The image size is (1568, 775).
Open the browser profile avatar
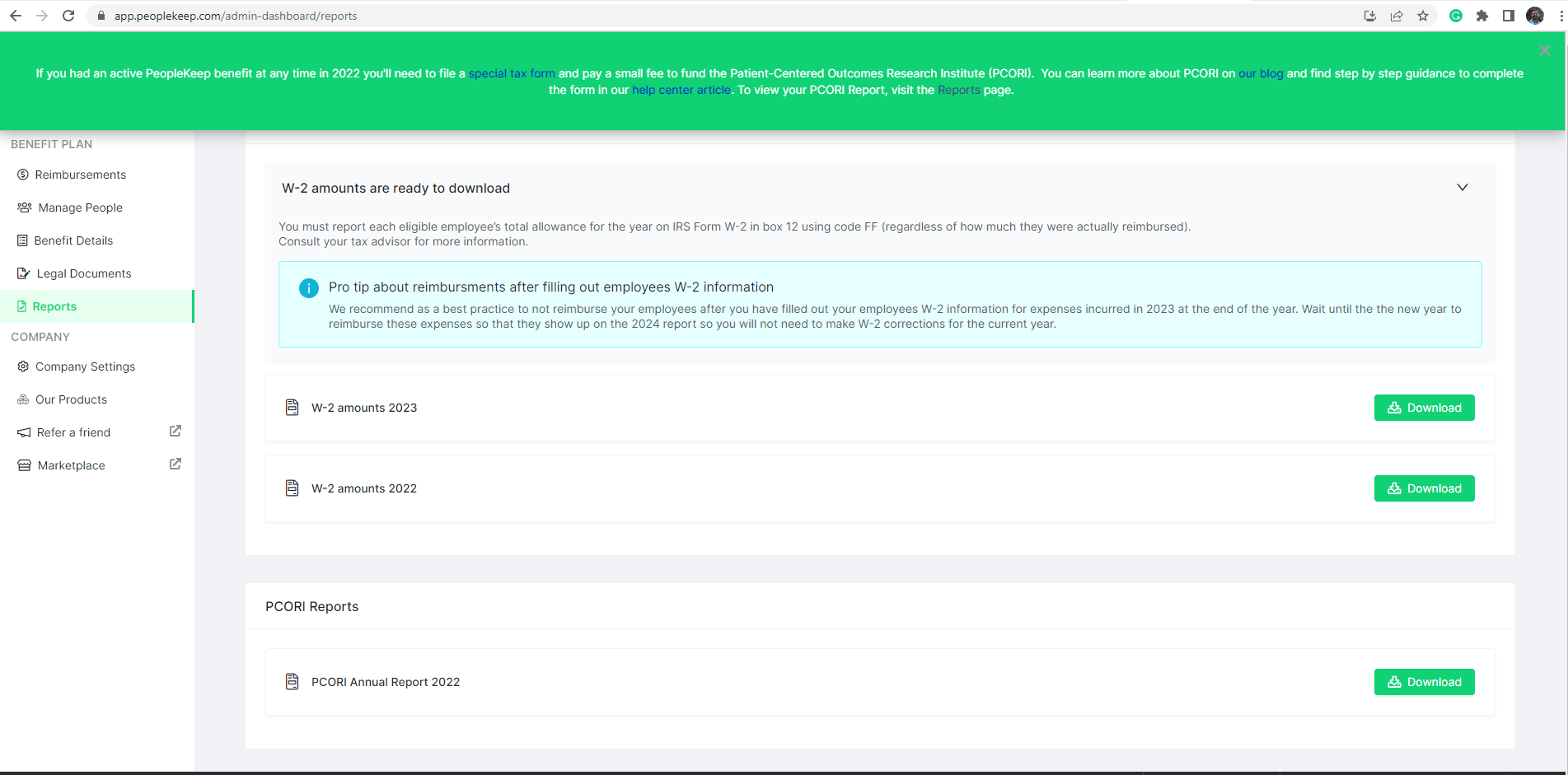coord(1535,16)
